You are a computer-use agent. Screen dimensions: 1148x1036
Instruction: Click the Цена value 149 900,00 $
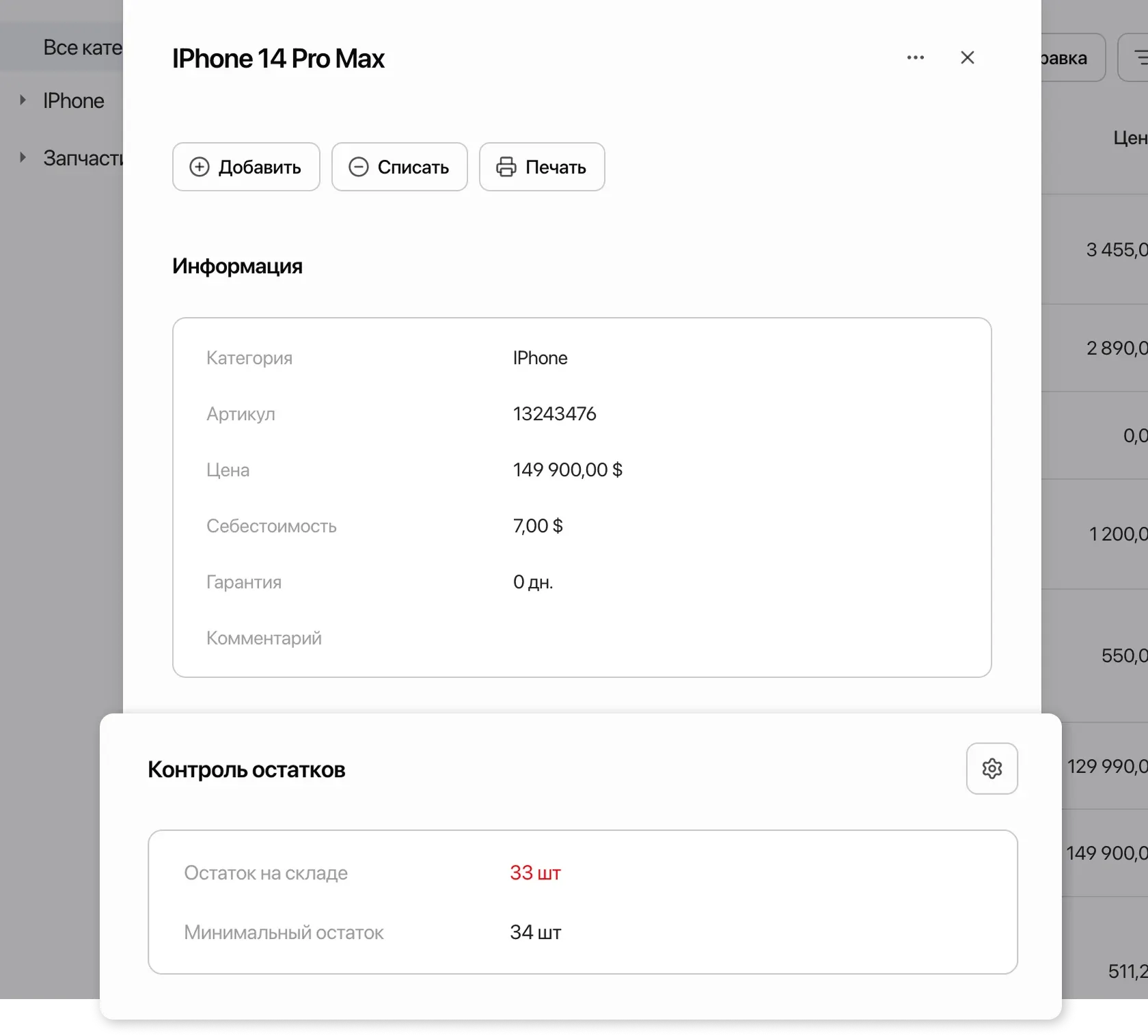point(566,469)
